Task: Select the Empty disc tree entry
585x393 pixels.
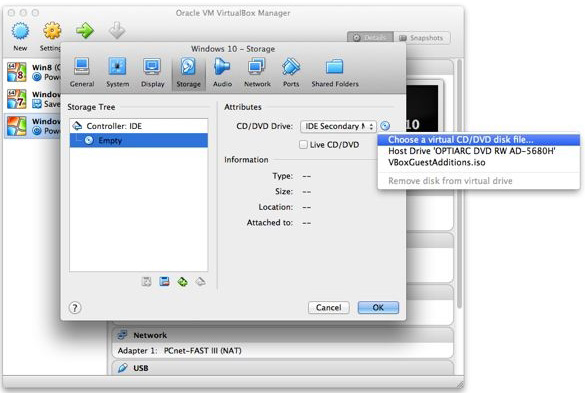Action: point(138,140)
